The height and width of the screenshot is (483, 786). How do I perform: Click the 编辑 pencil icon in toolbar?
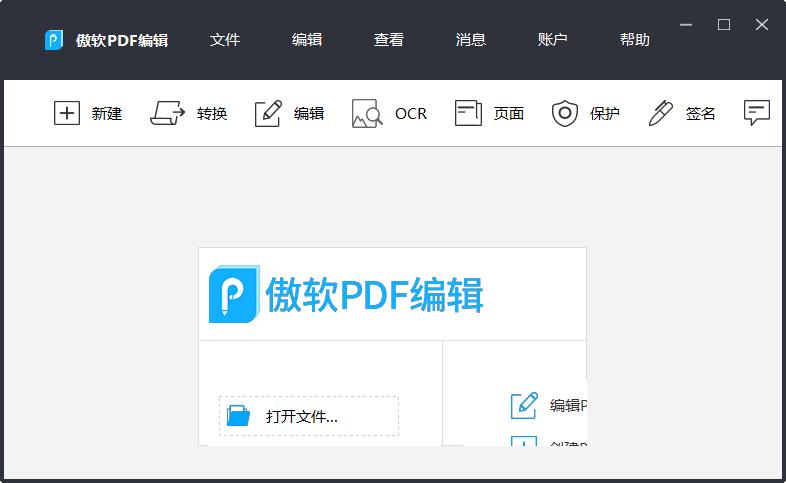click(268, 113)
